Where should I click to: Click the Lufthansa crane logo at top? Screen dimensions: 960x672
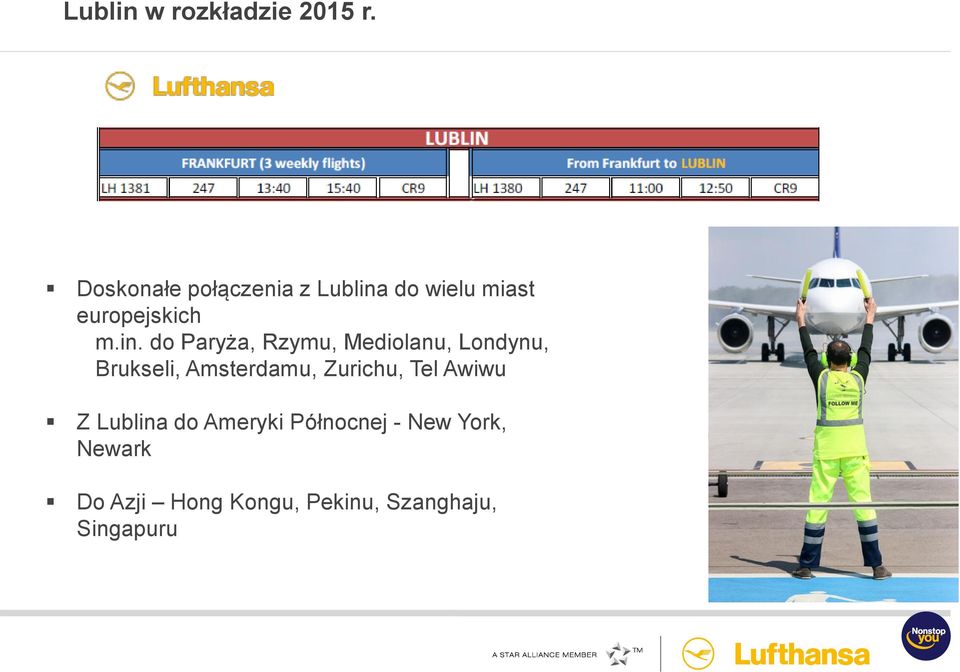coord(120,86)
